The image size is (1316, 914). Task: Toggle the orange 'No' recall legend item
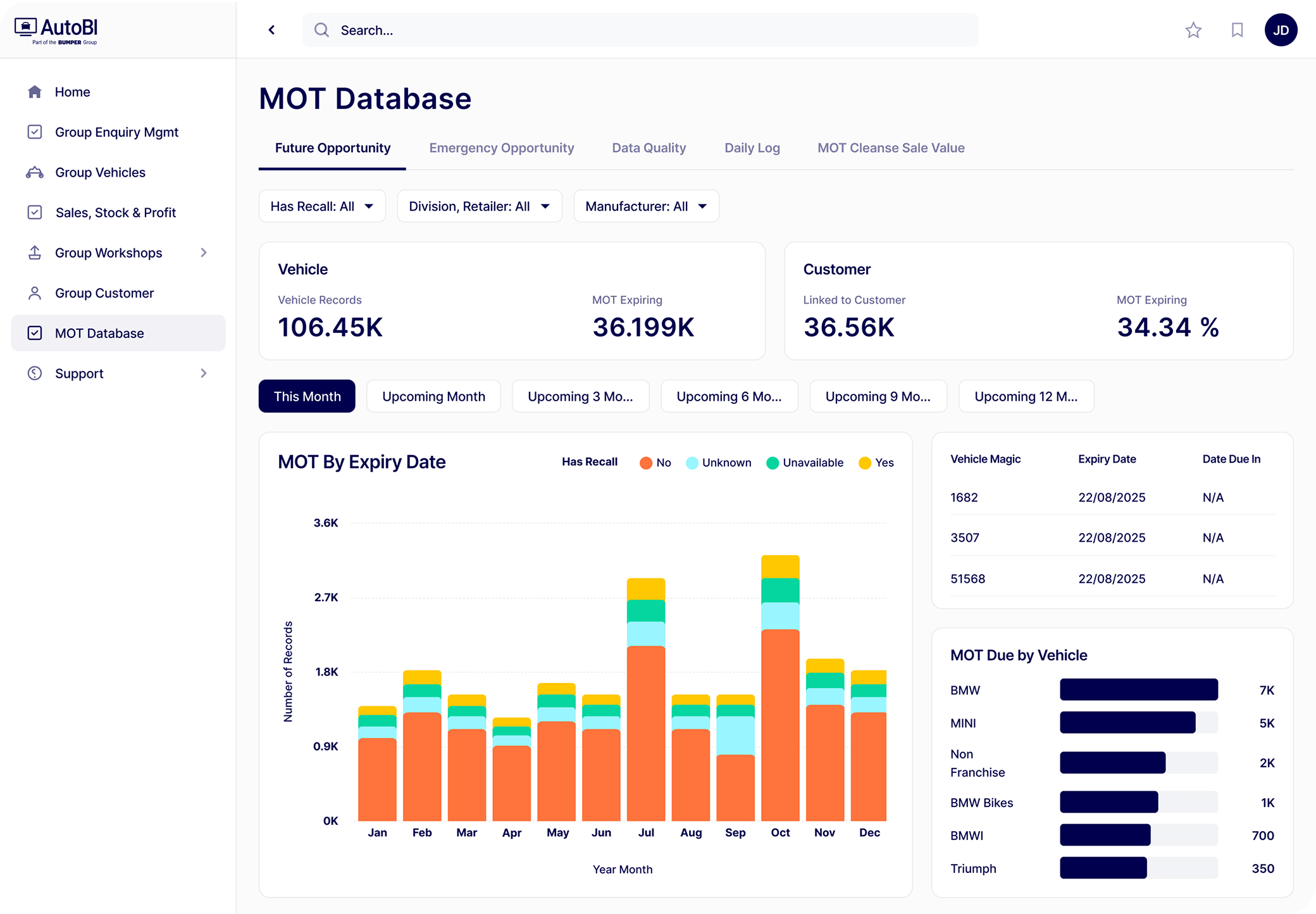click(655, 463)
